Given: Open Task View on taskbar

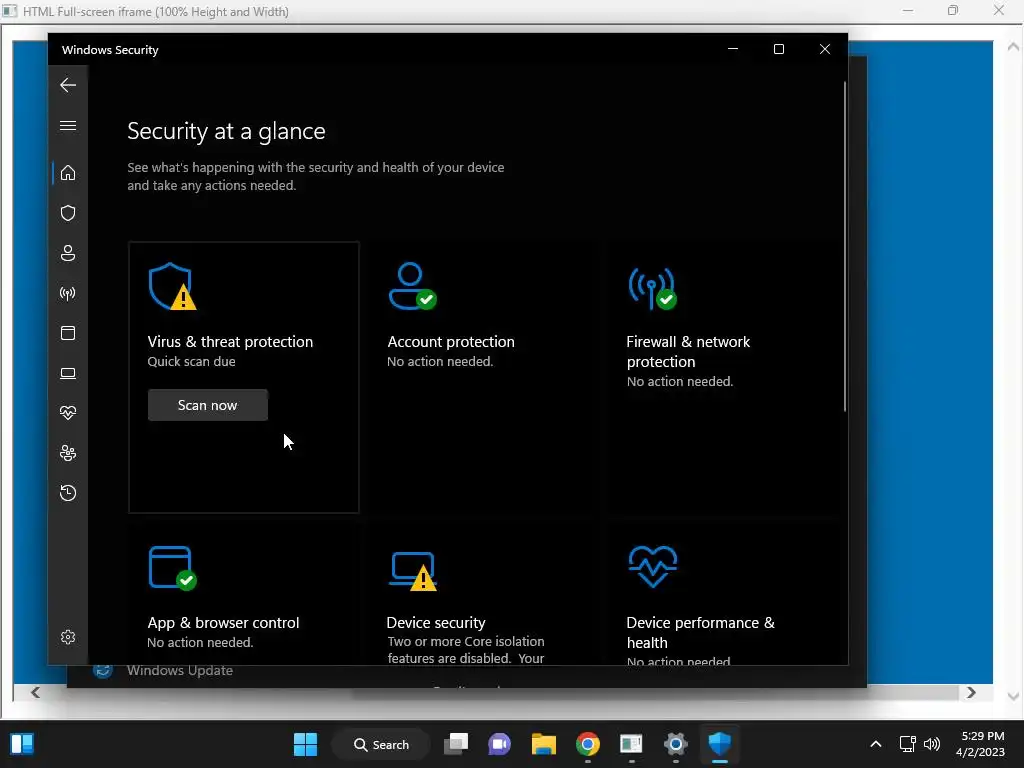Looking at the screenshot, I should coord(456,744).
